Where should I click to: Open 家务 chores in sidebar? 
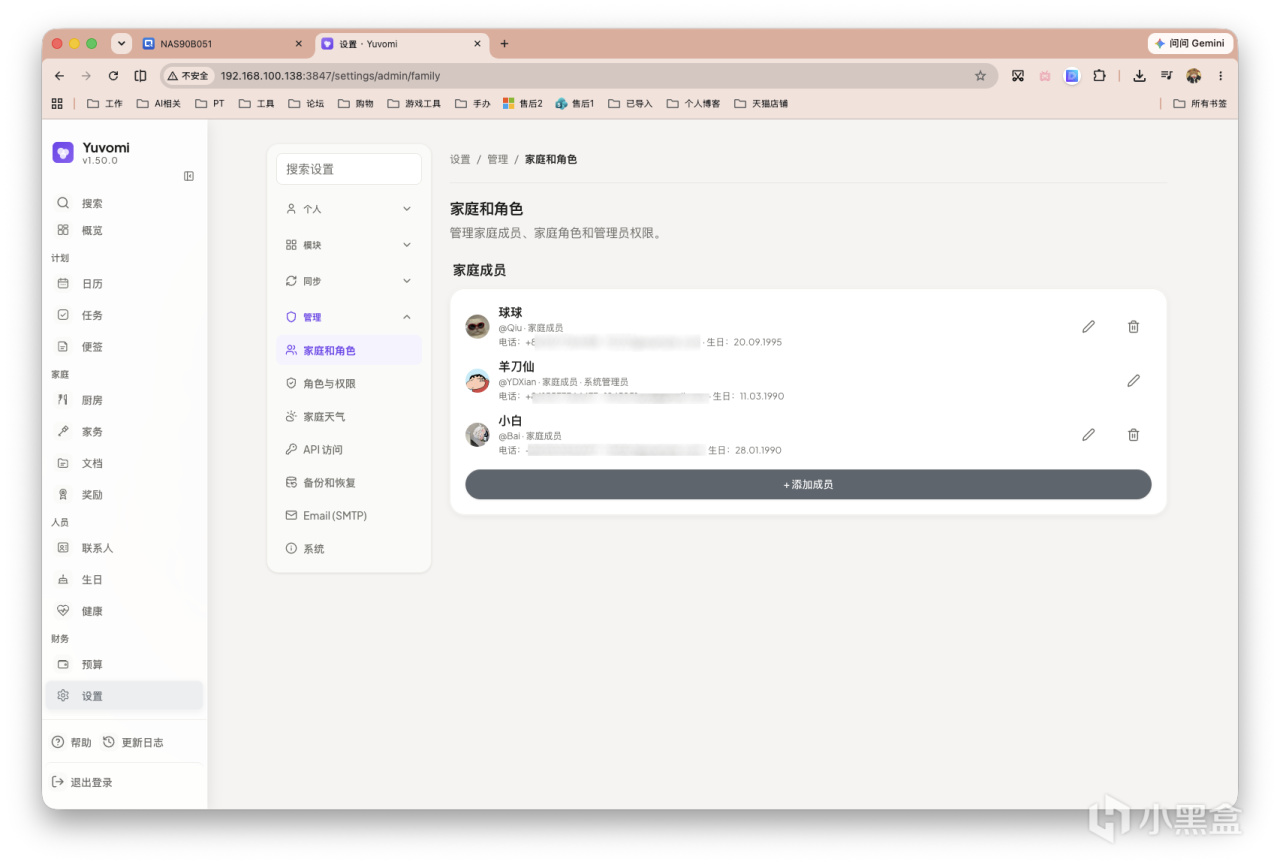click(x=124, y=431)
